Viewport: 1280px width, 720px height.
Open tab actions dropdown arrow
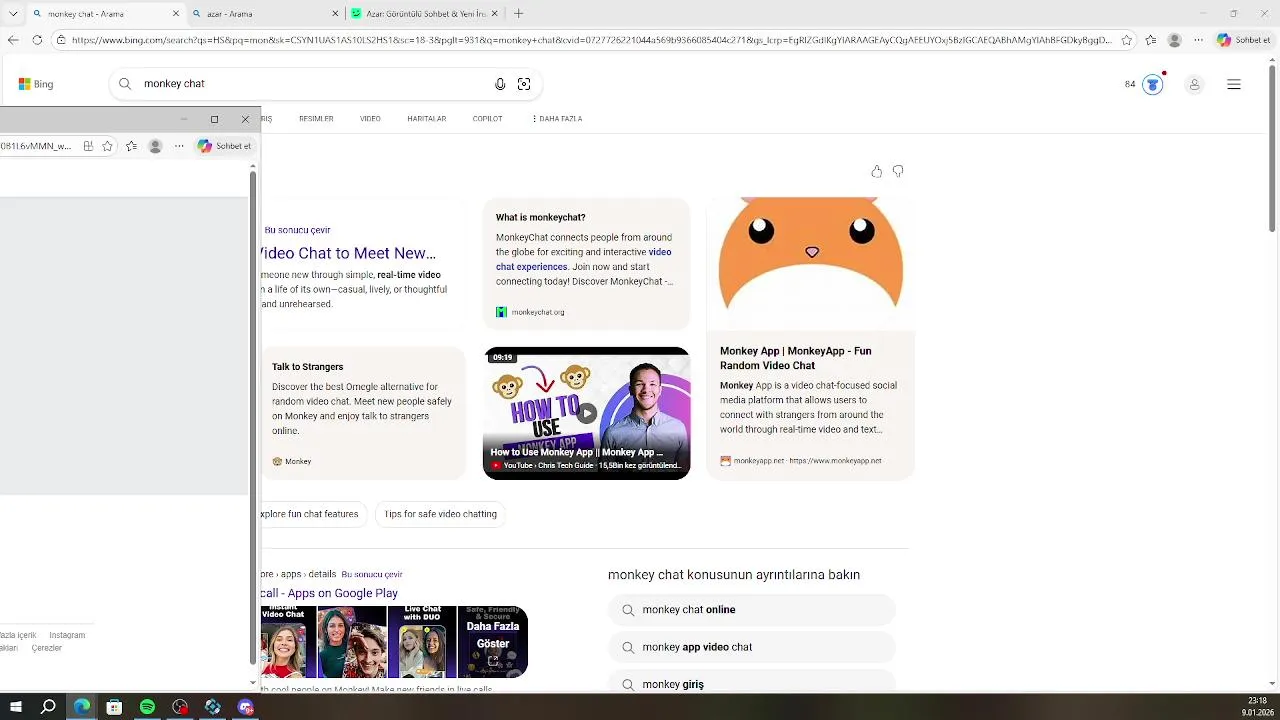point(13,14)
